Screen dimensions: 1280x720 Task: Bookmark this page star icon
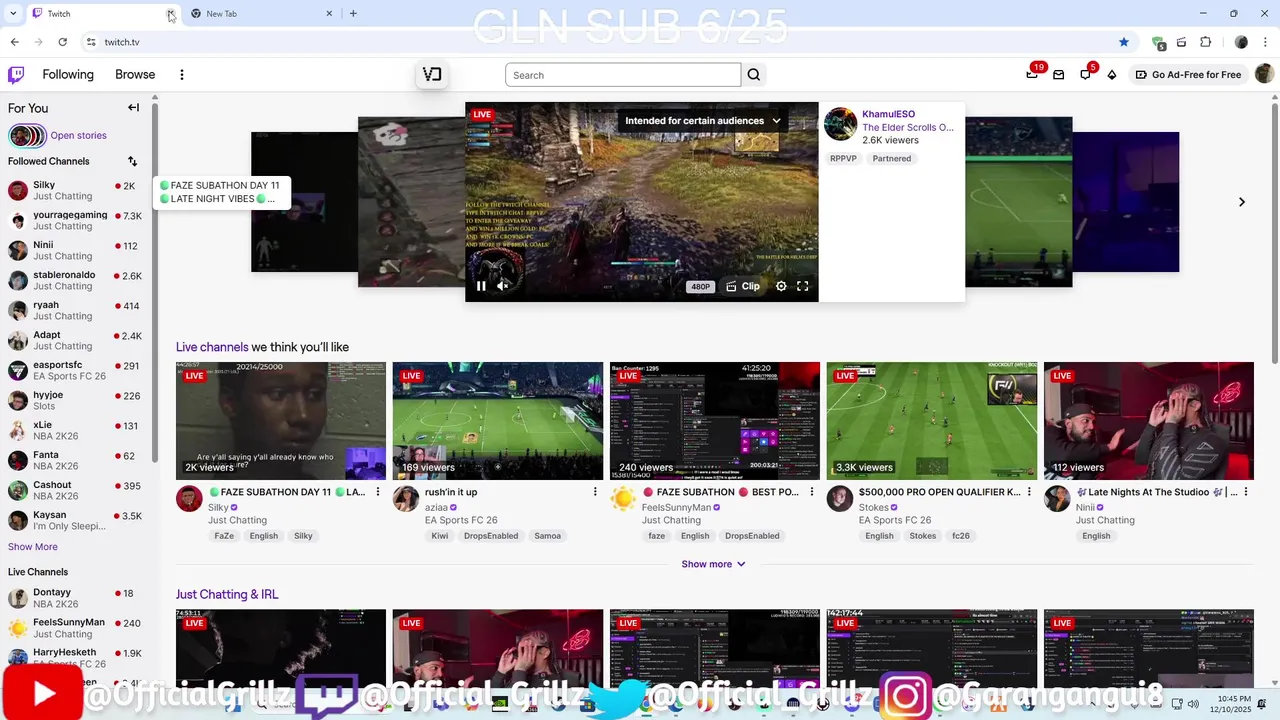pos(1124,42)
